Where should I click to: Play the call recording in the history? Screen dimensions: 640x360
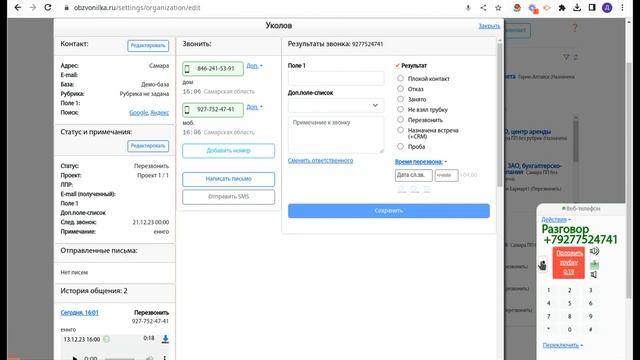click(x=74, y=358)
